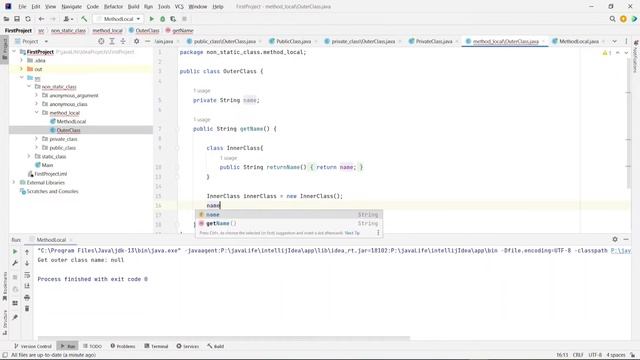Minimize Run panel with minus icon
The height and width of the screenshot is (360, 640).
tap(626, 239)
